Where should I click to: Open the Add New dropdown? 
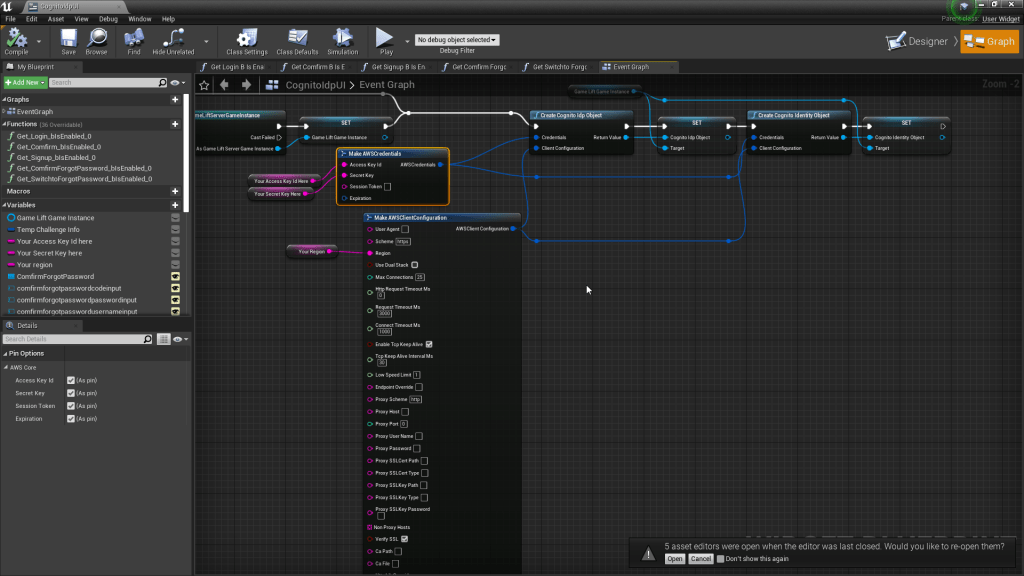coord(24,82)
